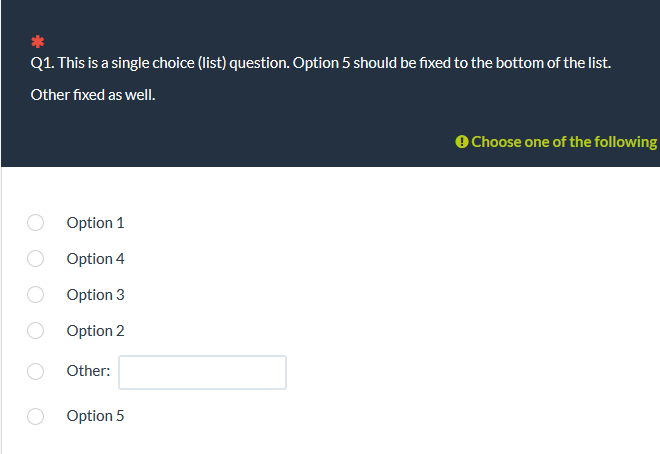Click the green exclamation help icon
Image resolution: width=660 pixels, height=454 pixels.
point(461,142)
